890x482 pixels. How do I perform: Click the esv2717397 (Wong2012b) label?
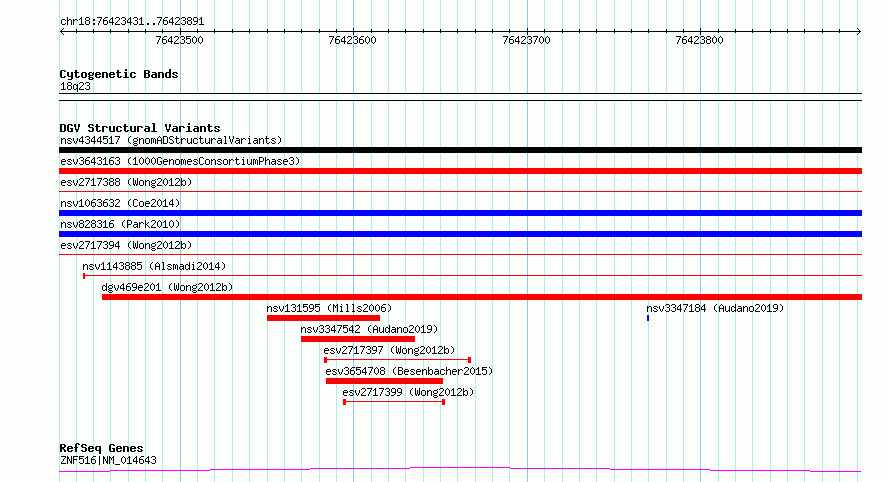click(x=389, y=350)
